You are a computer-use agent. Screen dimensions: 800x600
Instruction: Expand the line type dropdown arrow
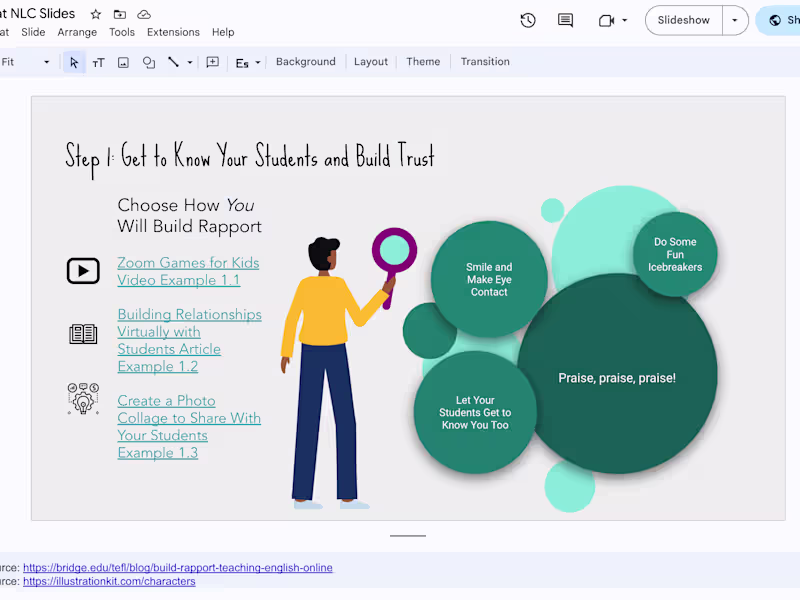click(190, 62)
